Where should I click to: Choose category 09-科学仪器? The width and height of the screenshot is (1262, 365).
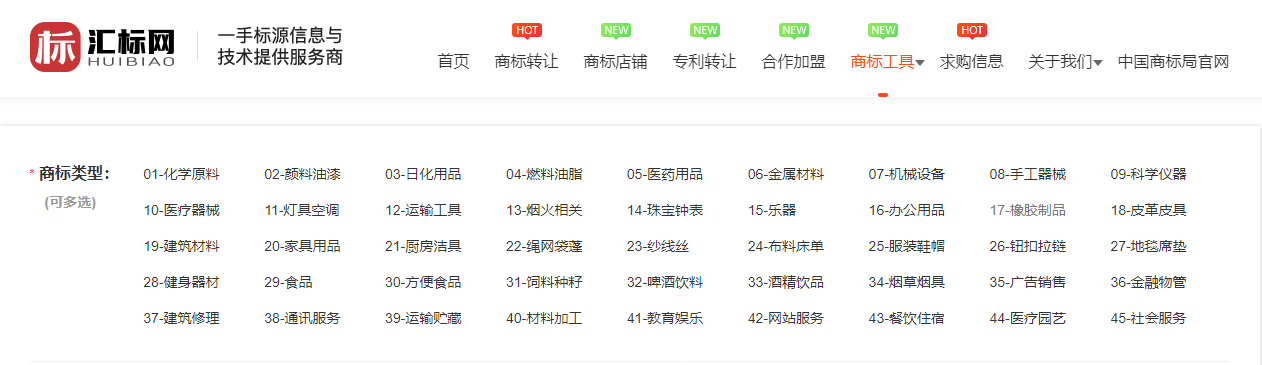click(x=1149, y=174)
